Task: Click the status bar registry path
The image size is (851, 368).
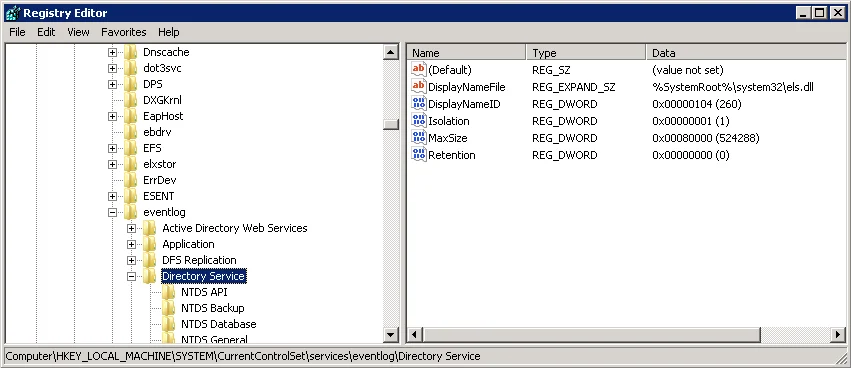Action: click(x=243, y=356)
